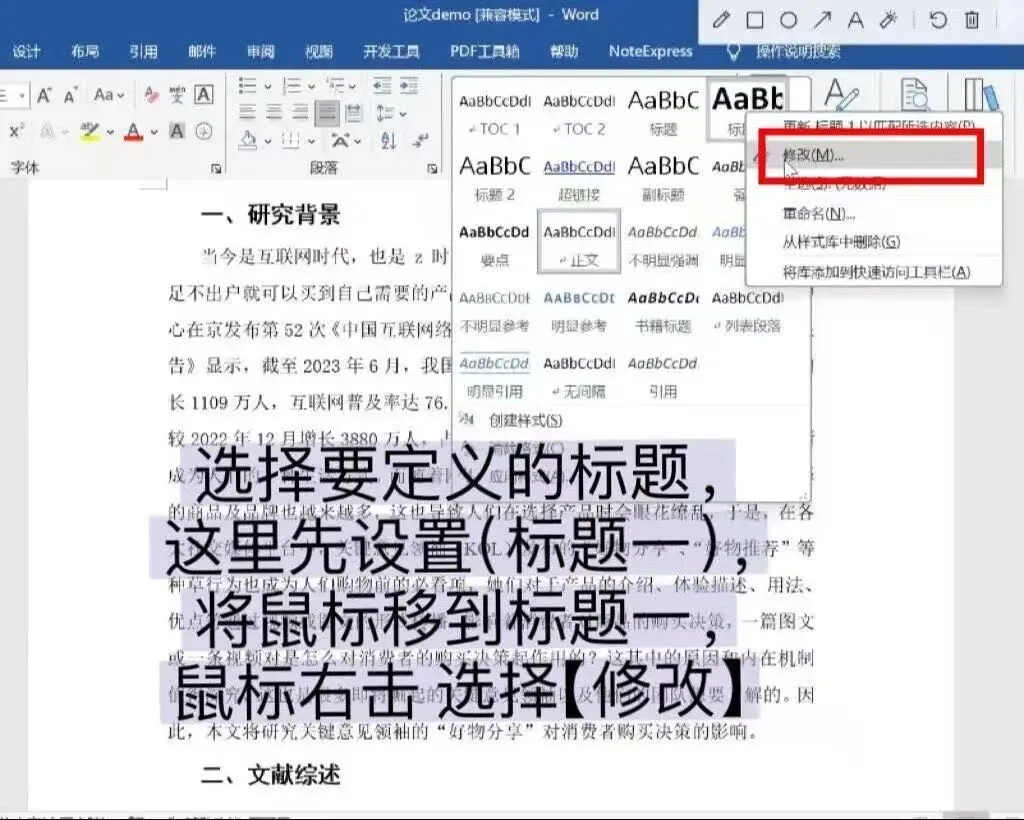Select the text annotation tool

pos(856,20)
